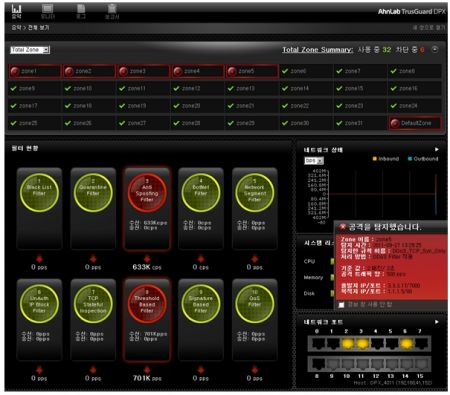
Task: Click the QoS Filter circle
Action: (255, 304)
